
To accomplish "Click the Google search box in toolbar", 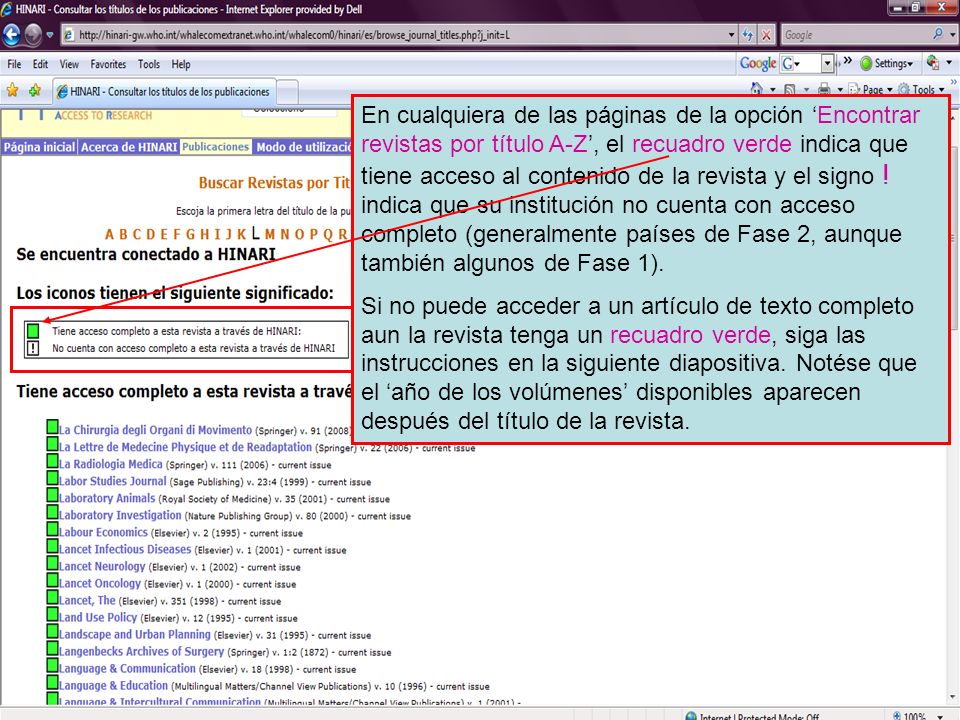I will click(x=856, y=35).
